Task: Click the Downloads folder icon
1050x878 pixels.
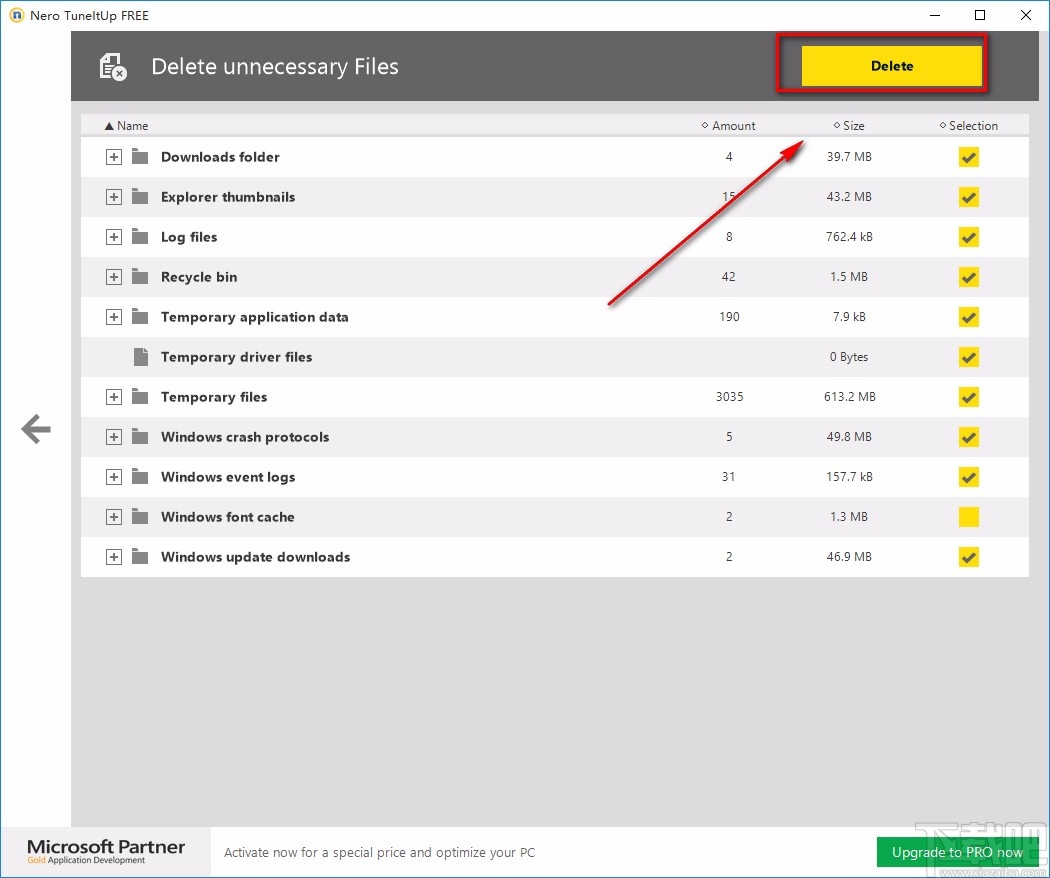Action: [x=140, y=157]
